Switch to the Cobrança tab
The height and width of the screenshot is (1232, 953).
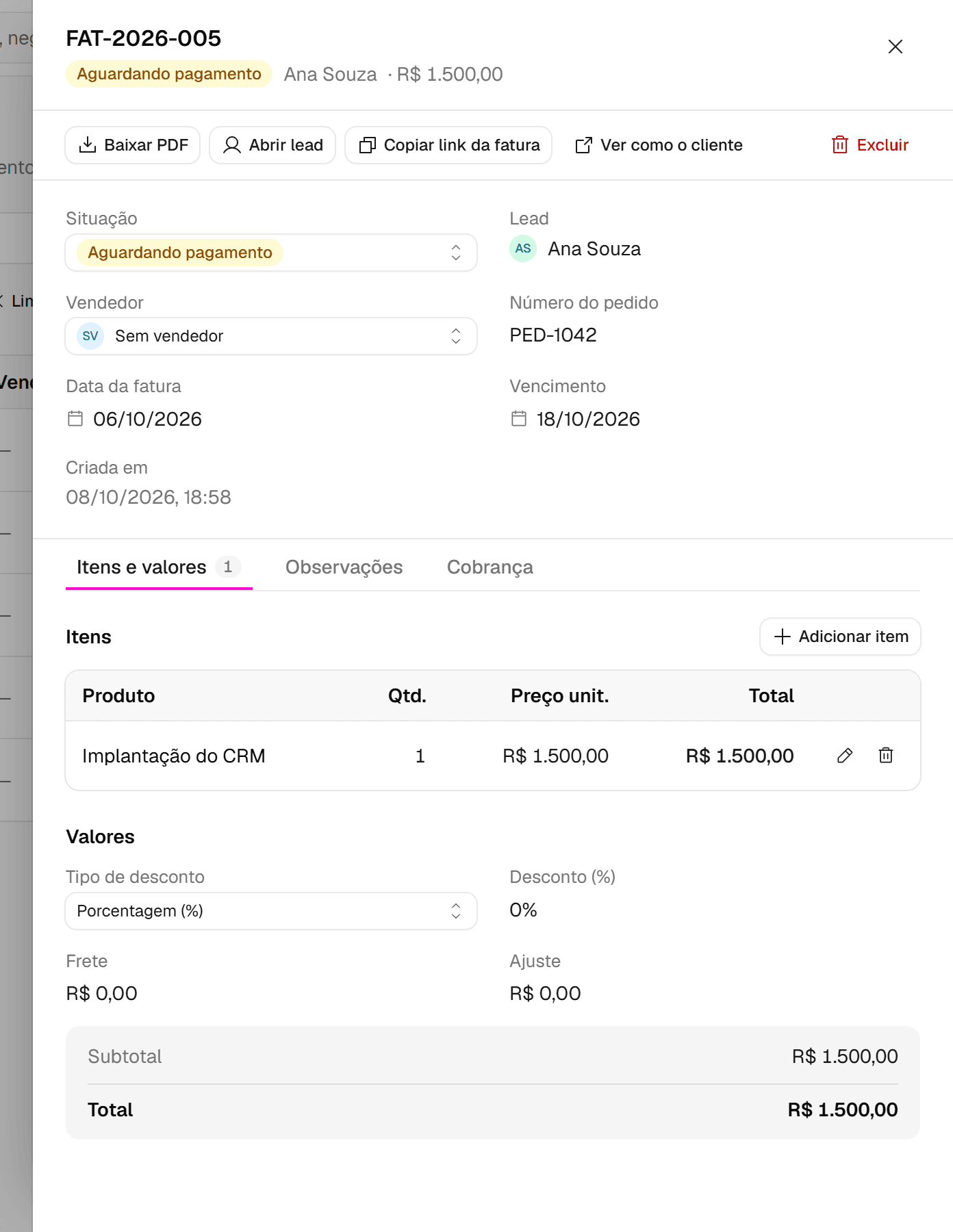click(490, 567)
